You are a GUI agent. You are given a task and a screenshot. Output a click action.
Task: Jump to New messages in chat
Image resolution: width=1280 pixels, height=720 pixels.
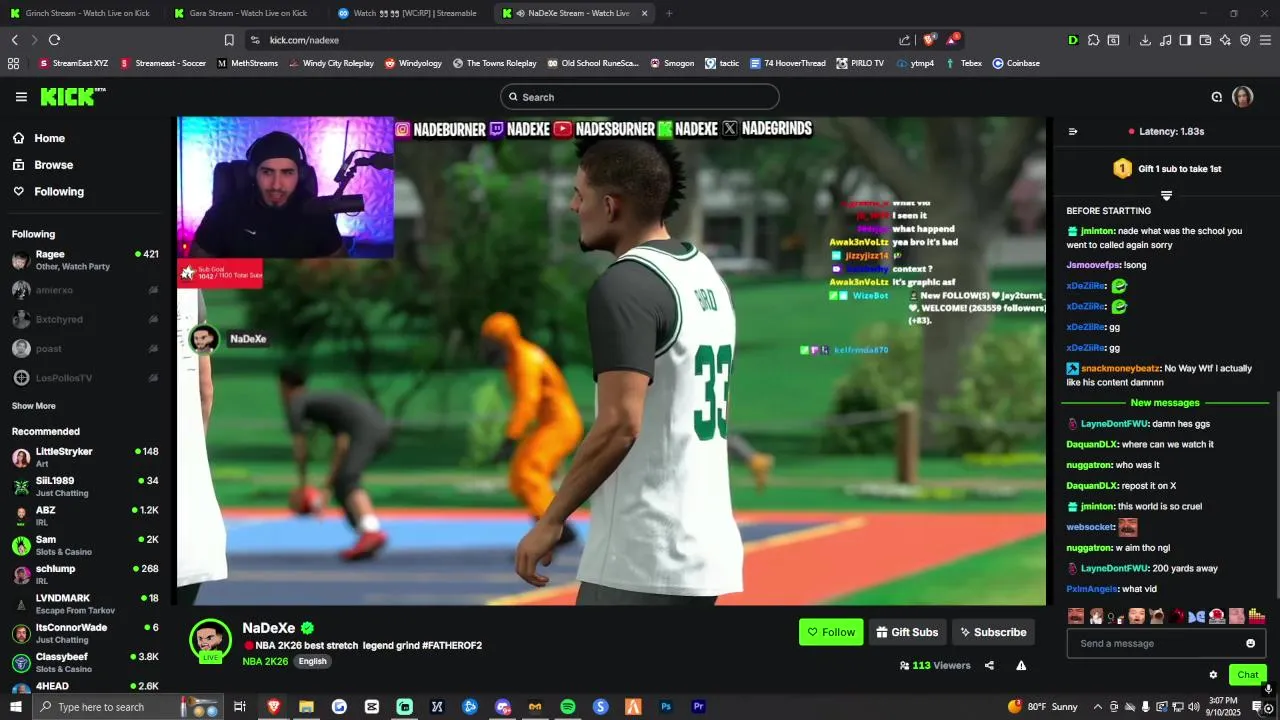coord(1165,403)
